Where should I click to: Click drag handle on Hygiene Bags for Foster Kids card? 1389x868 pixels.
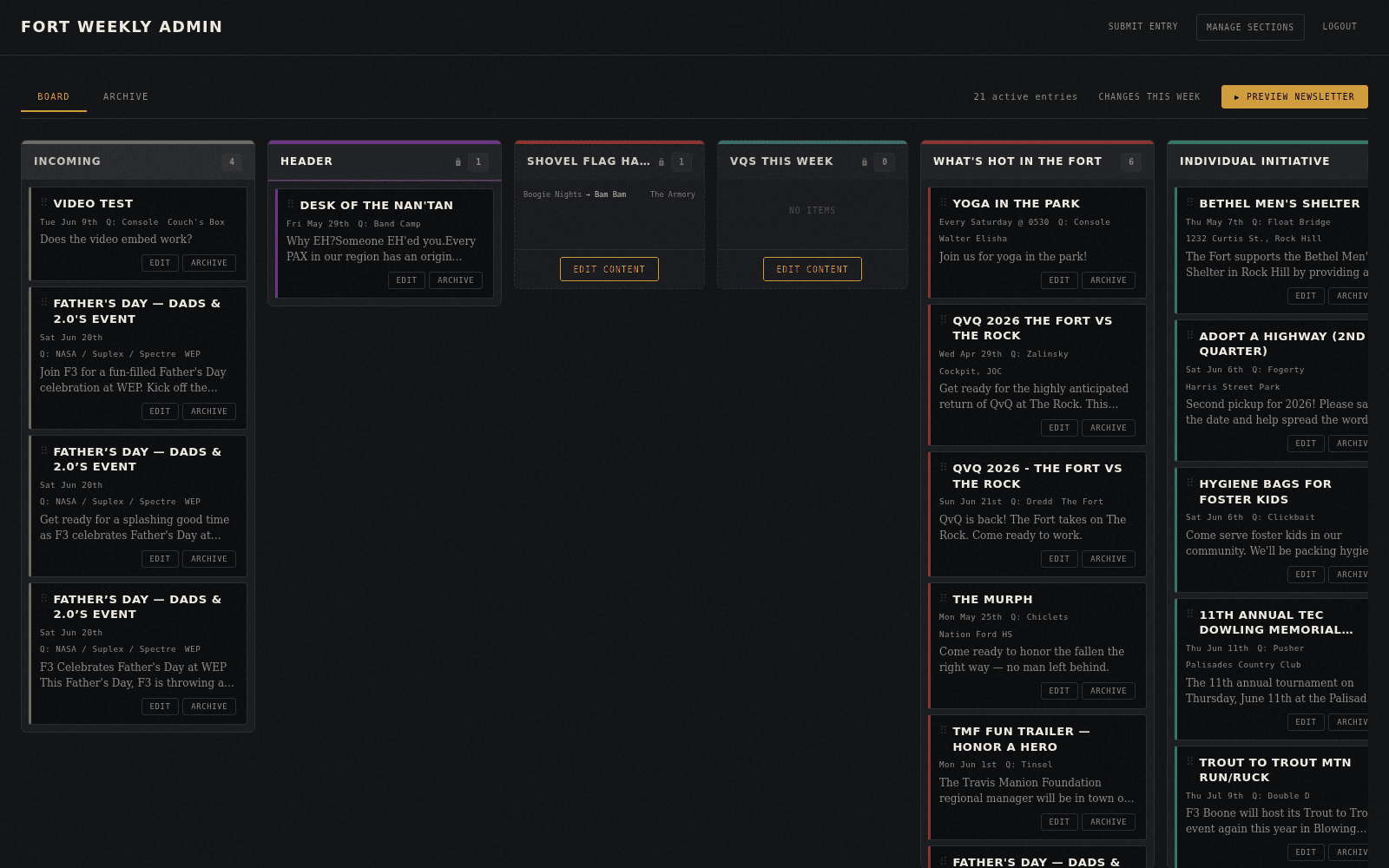coord(1190,483)
